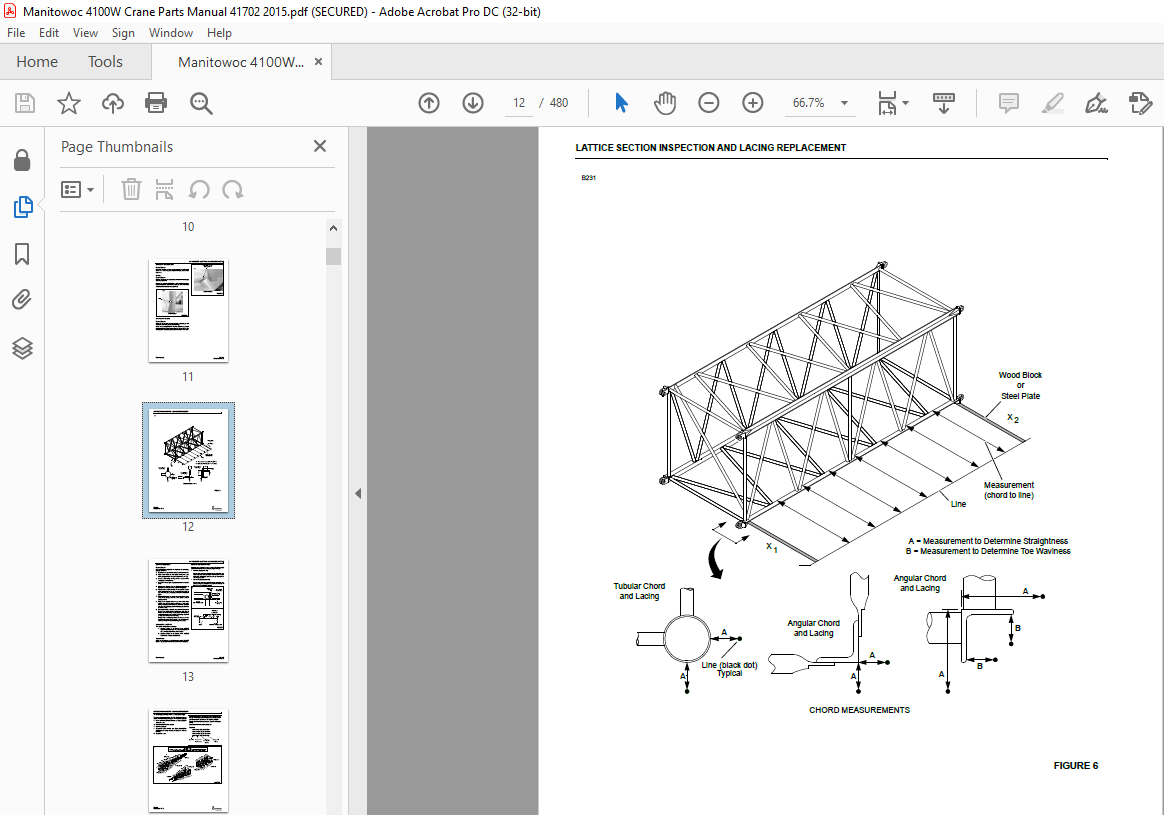Click the 'LATTICE SECTION INSPECTION' heading
The height and width of the screenshot is (815, 1164).
tap(710, 148)
